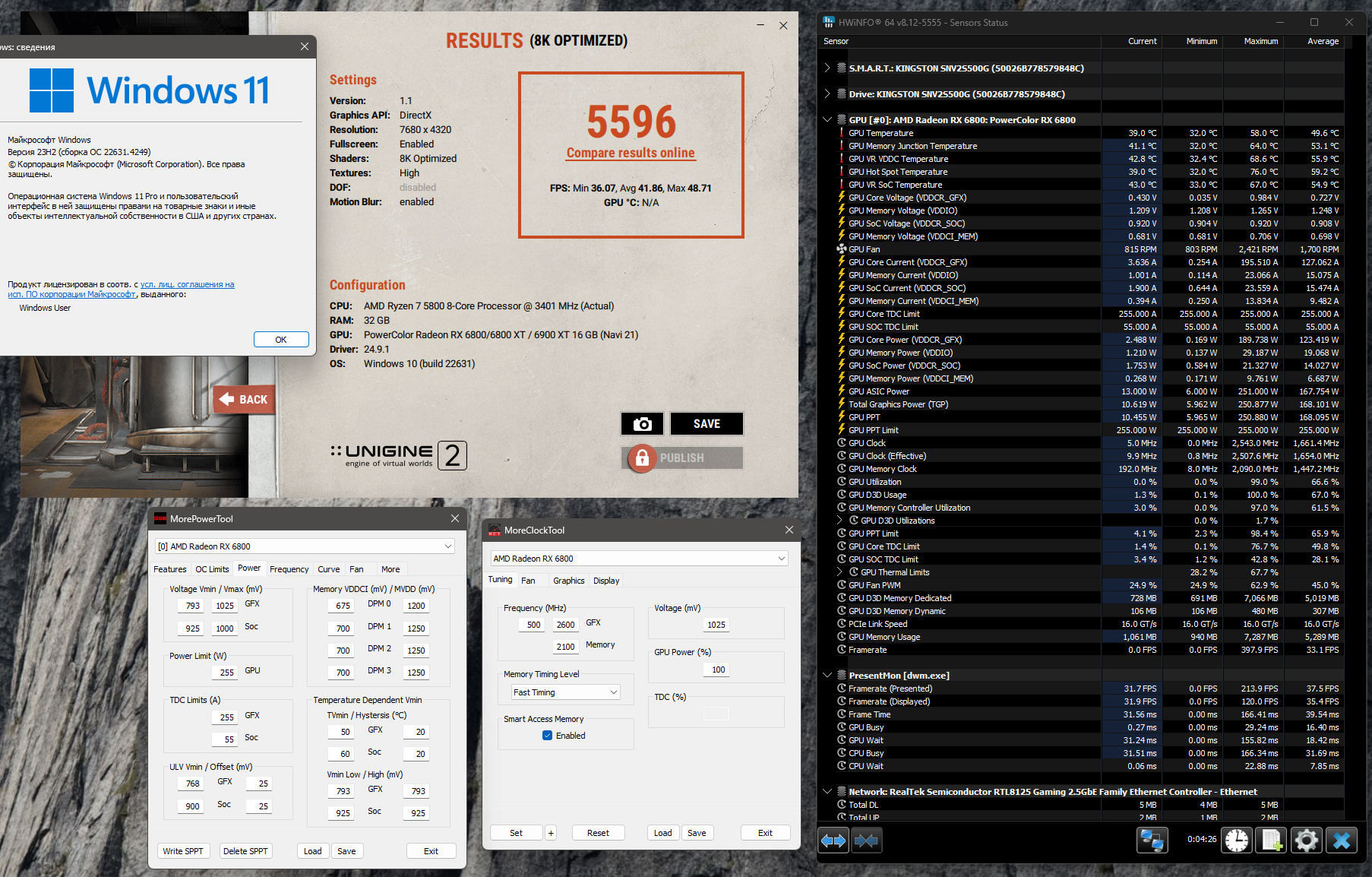1372x877 pixels.
Task: Open the Memory Timing Level dropdown
Action: click(x=566, y=692)
